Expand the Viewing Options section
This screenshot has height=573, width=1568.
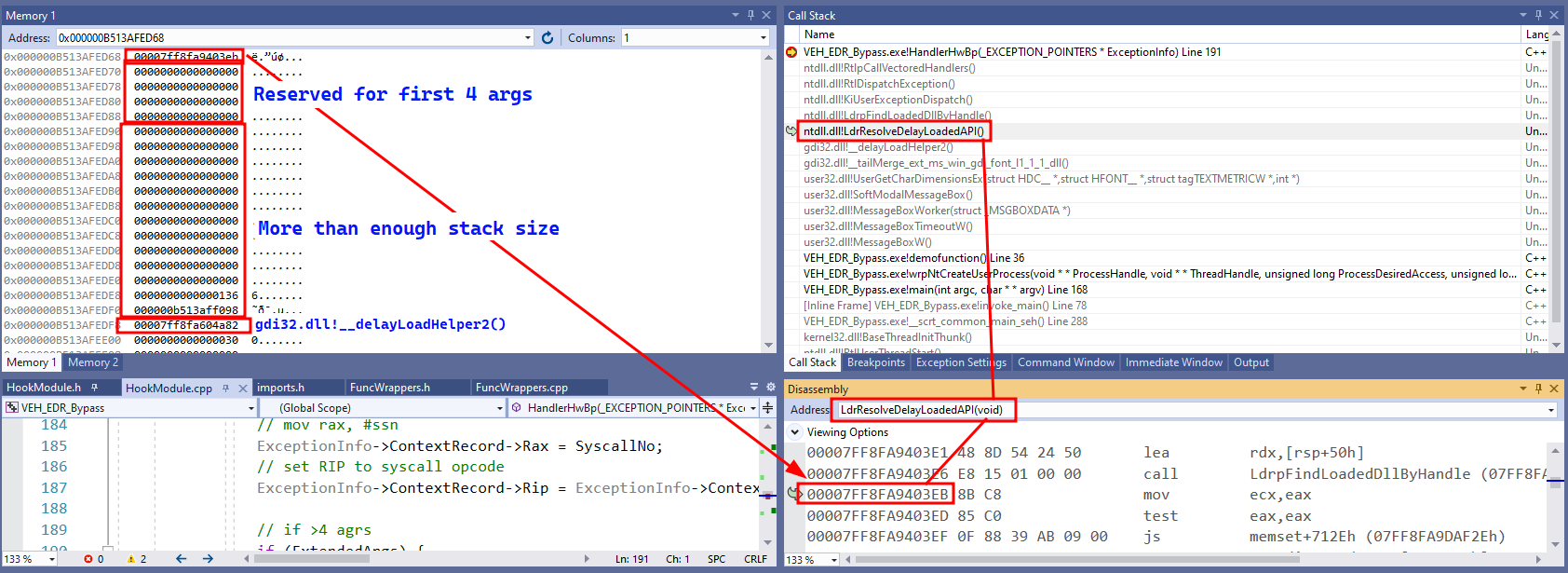point(795,432)
